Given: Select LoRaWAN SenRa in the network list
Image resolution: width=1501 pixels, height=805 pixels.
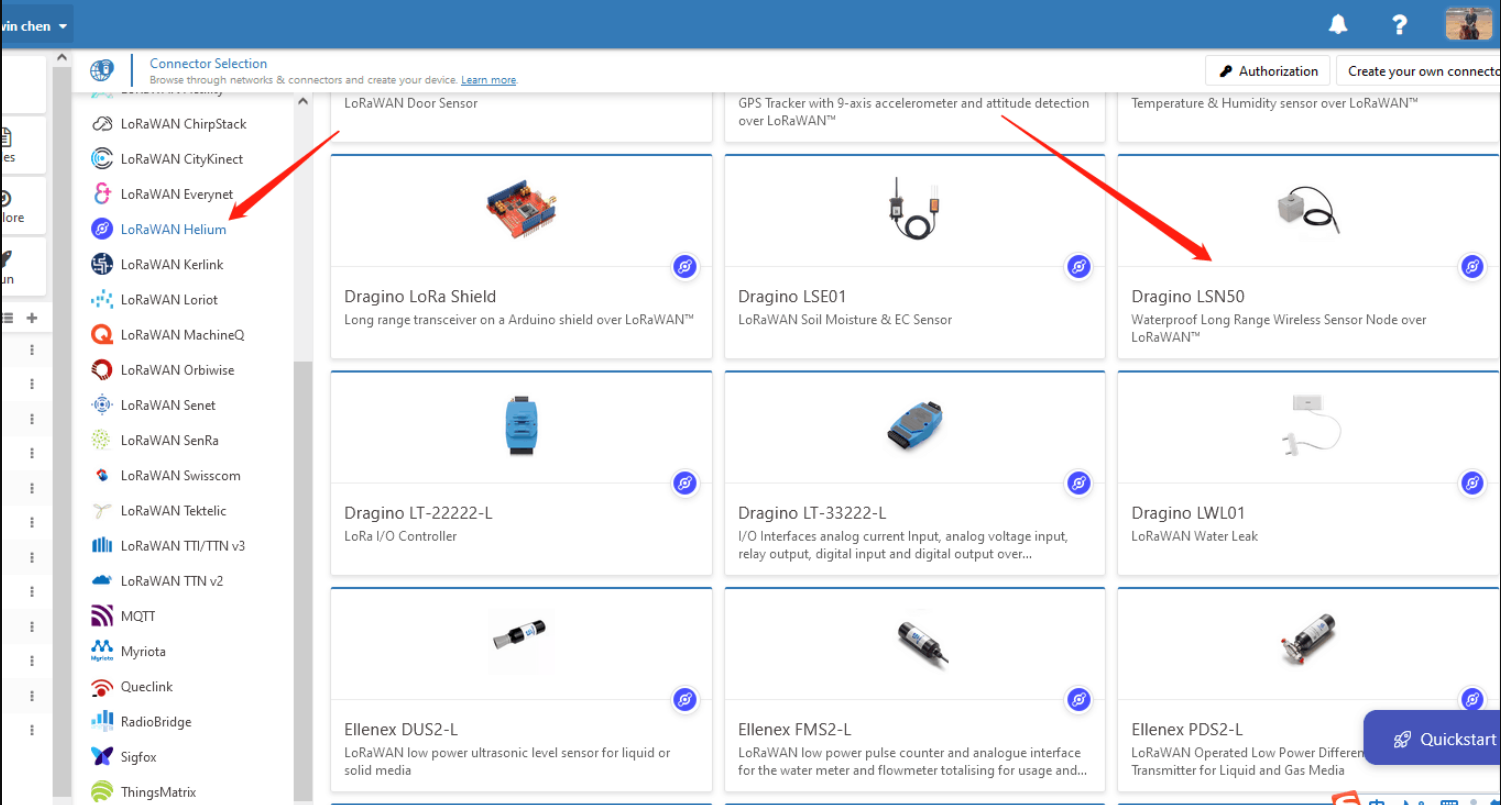Looking at the screenshot, I should (x=169, y=440).
